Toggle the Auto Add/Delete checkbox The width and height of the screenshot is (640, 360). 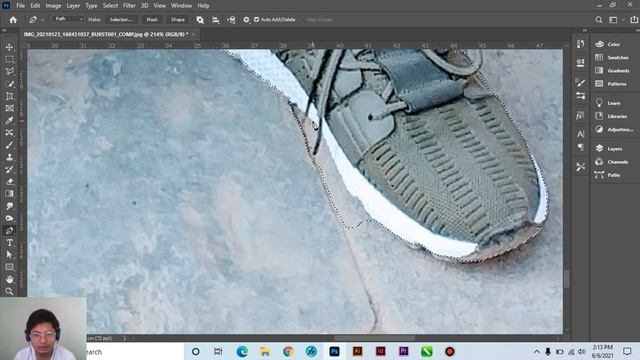(256, 20)
